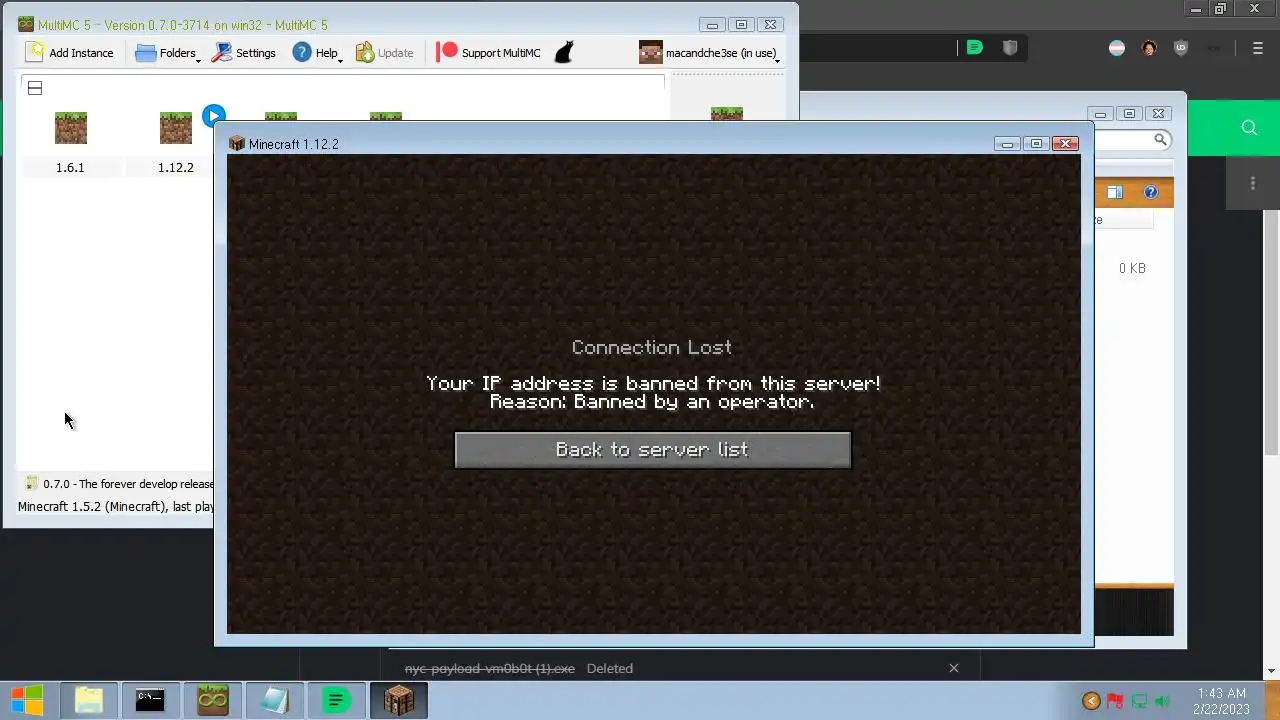Click the volume speaker tray icon
The height and width of the screenshot is (720, 1280).
click(x=1162, y=701)
